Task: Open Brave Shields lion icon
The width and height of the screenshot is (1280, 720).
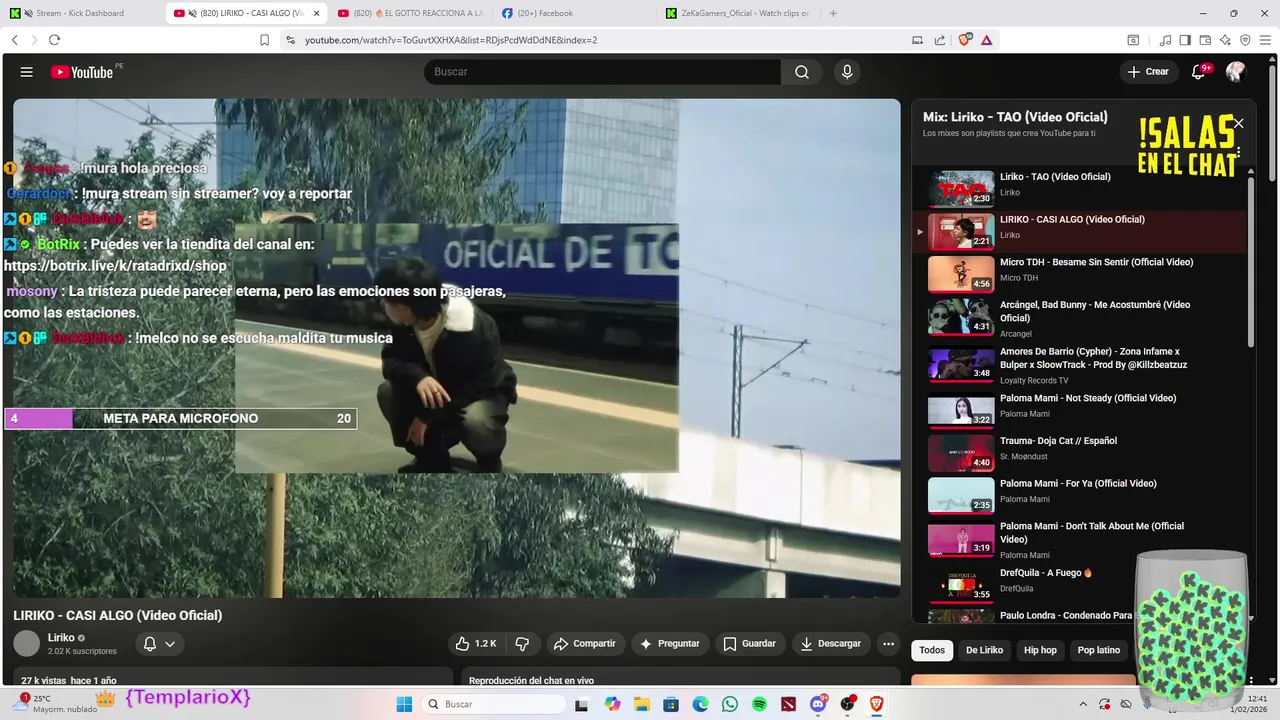Action: pyautogui.click(x=964, y=40)
